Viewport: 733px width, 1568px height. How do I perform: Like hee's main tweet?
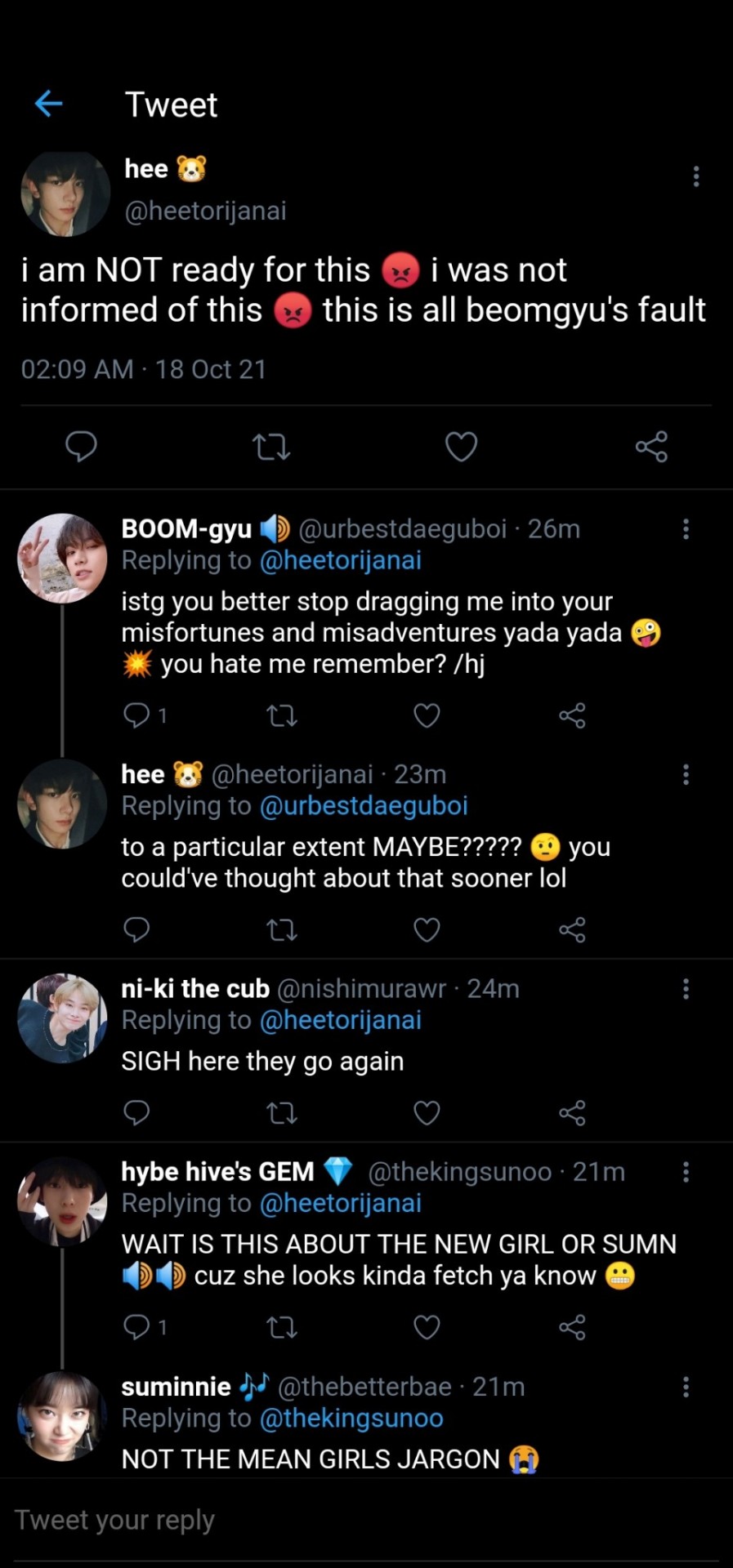tap(461, 447)
